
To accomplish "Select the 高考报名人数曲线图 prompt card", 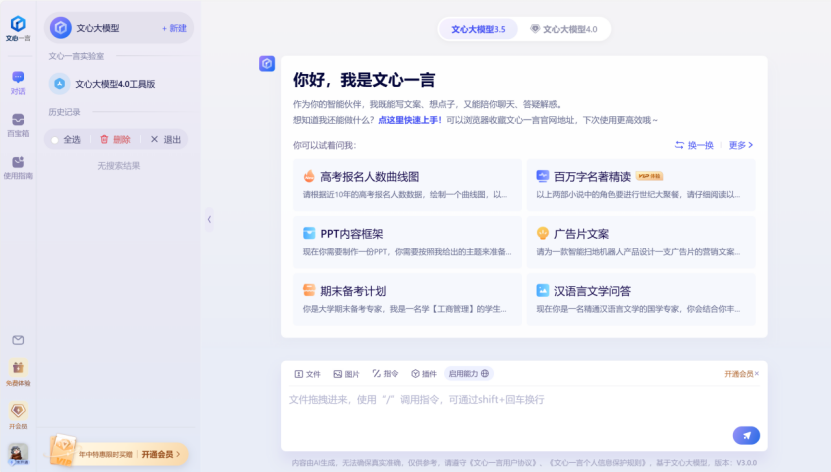I will click(x=407, y=184).
